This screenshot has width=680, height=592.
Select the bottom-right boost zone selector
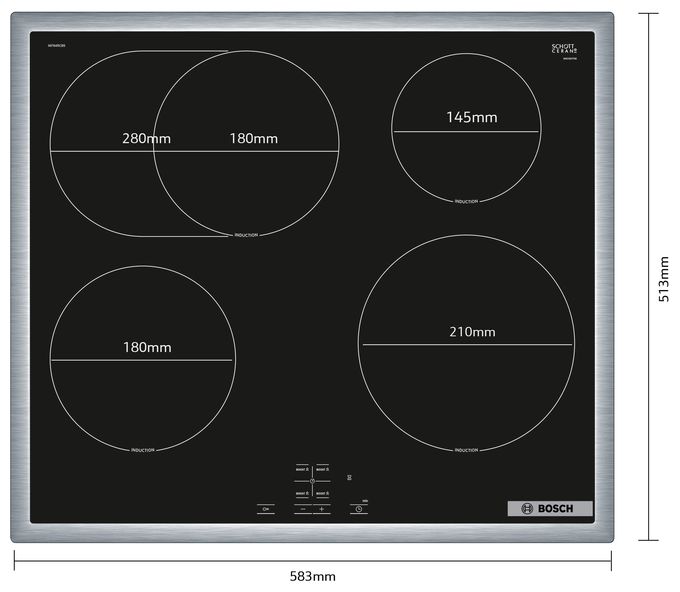coord(322,494)
